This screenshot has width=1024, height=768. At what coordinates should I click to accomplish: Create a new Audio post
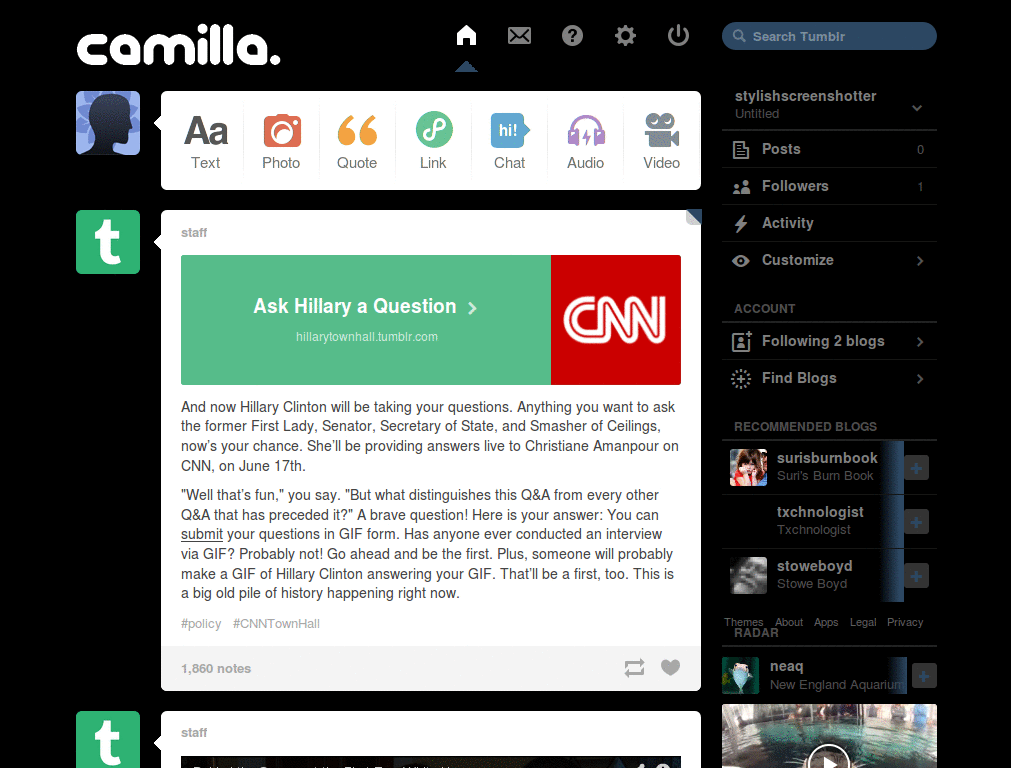tap(586, 141)
